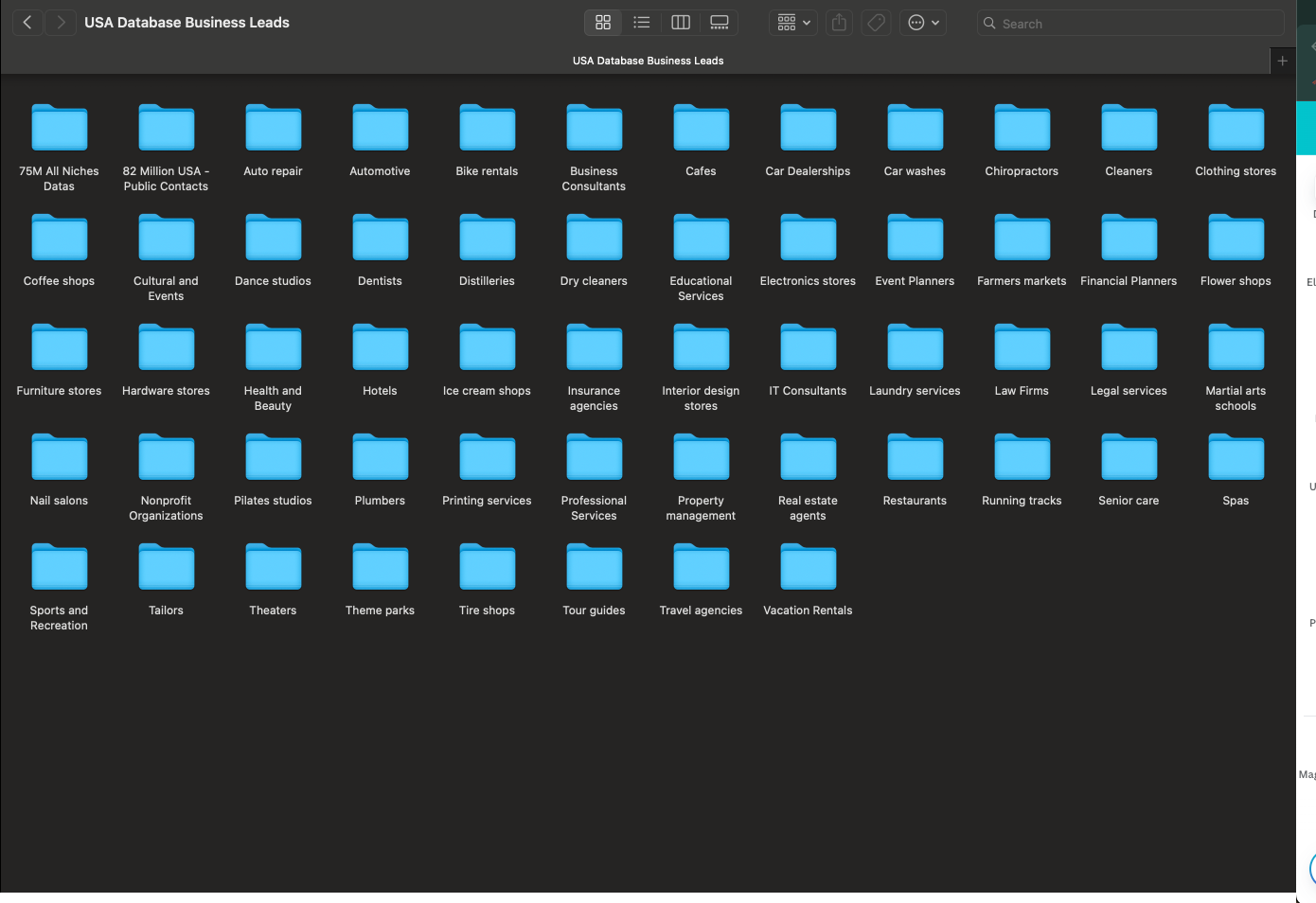Switch to list view

coord(642,22)
